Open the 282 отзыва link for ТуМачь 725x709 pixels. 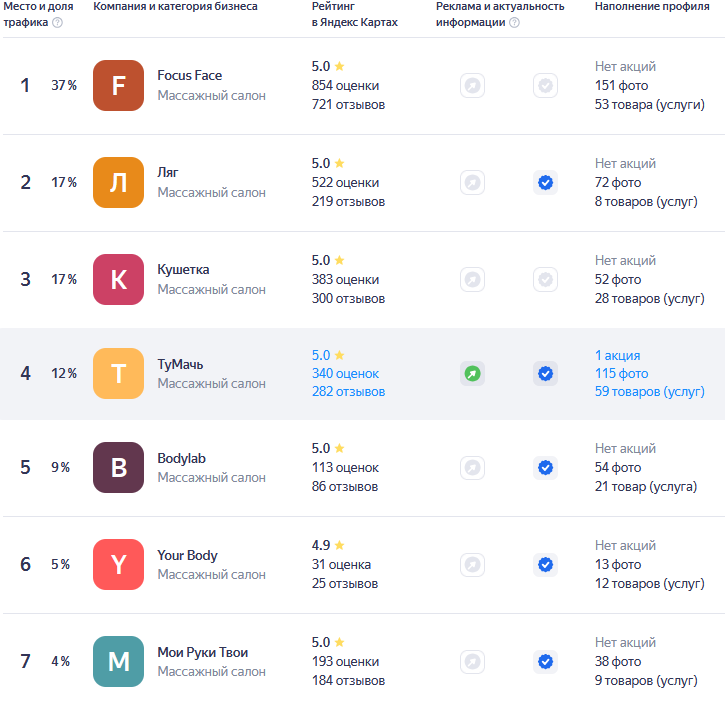348,392
